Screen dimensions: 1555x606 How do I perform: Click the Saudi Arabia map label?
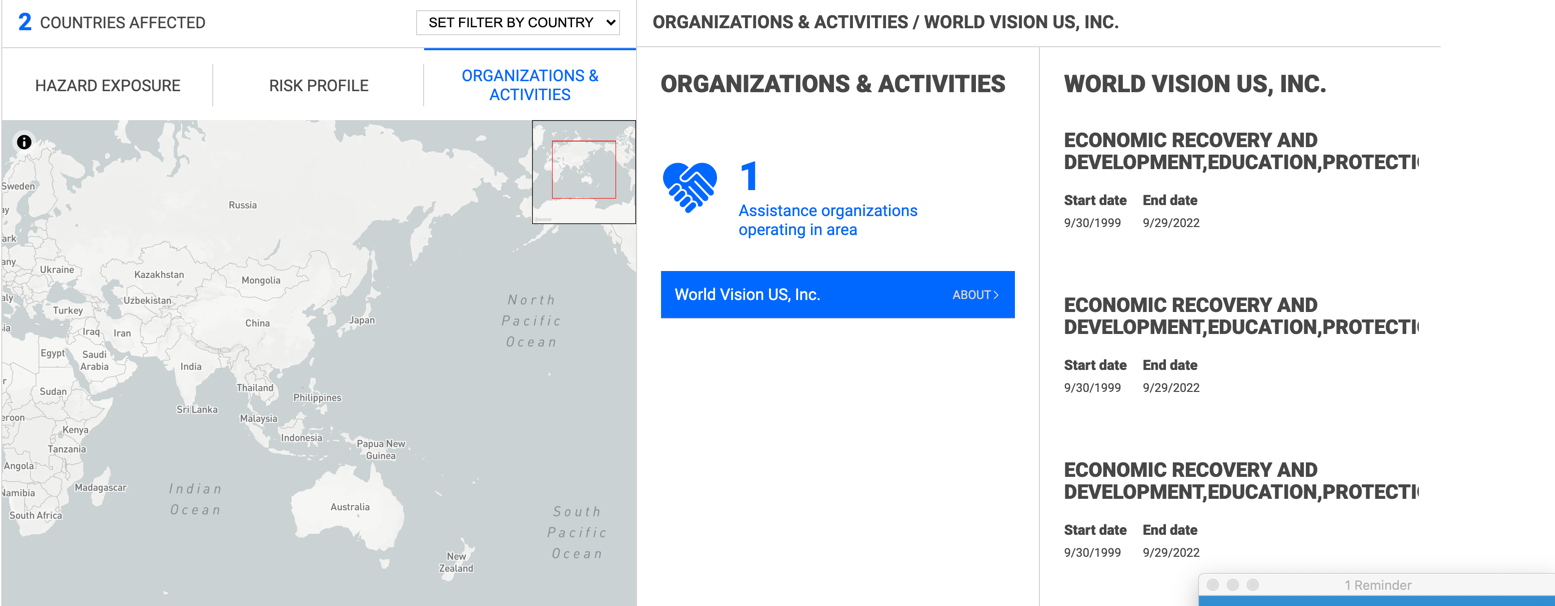[95, 360]
